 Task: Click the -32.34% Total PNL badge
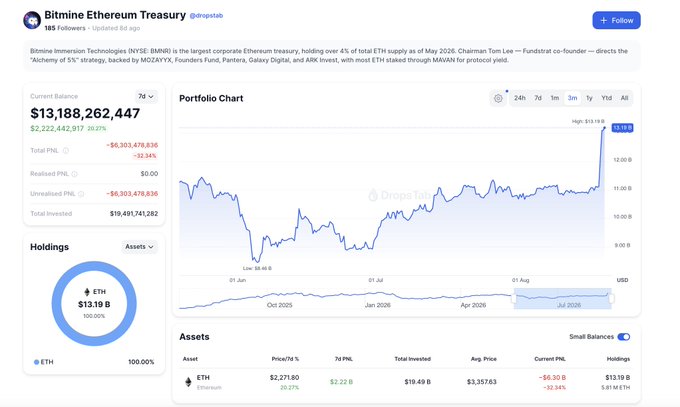(x=145, y=156)
